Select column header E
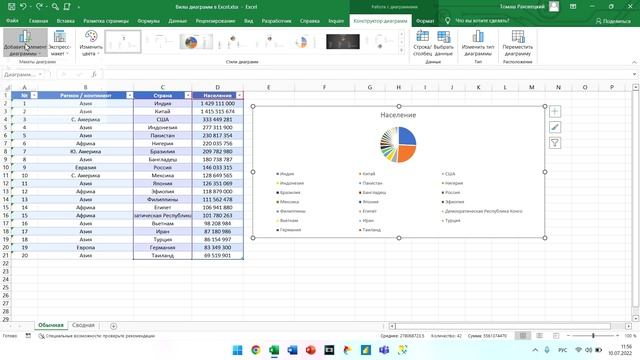Image resolution: width=640 pixels, height=360 pixels. pyautogui.click(x=269, y=87)
